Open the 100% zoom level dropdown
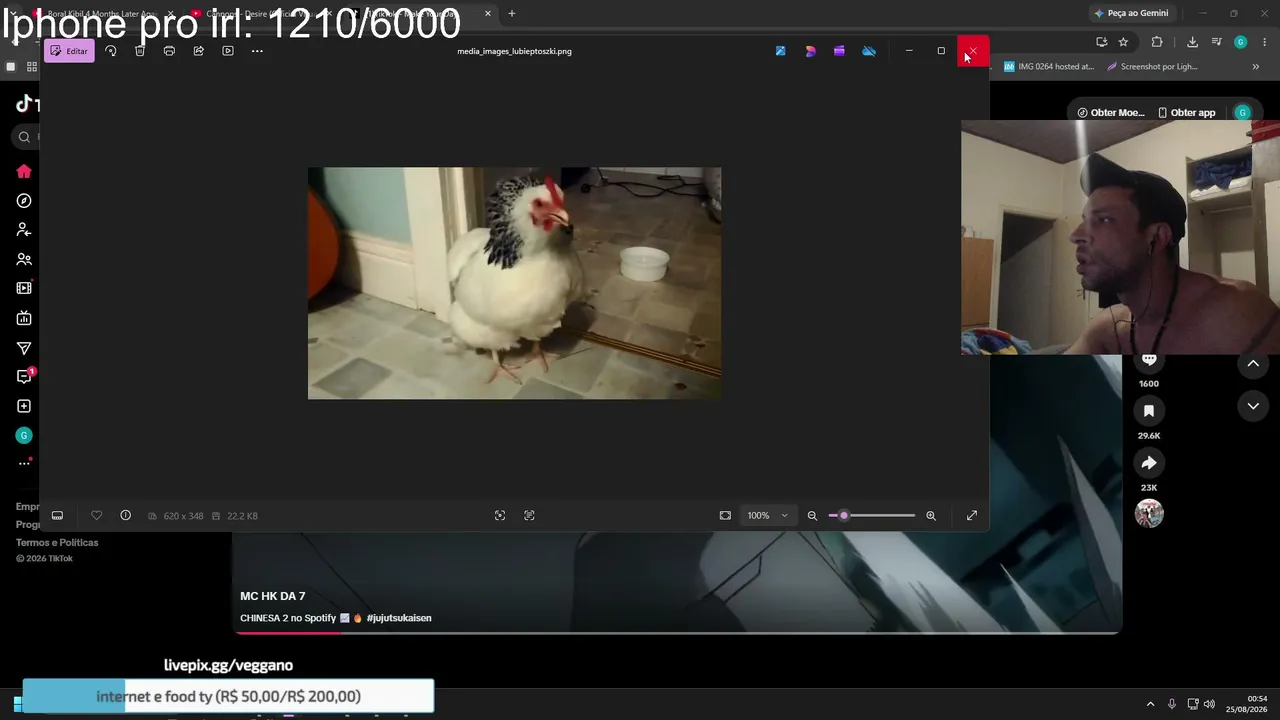The image size is (1280, 720). click(768, 516)
